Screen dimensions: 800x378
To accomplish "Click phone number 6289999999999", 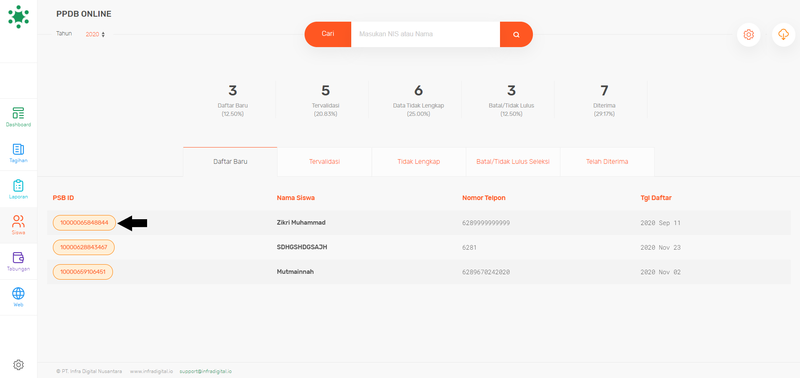I will pyautogui.click(x=486, y=223).
